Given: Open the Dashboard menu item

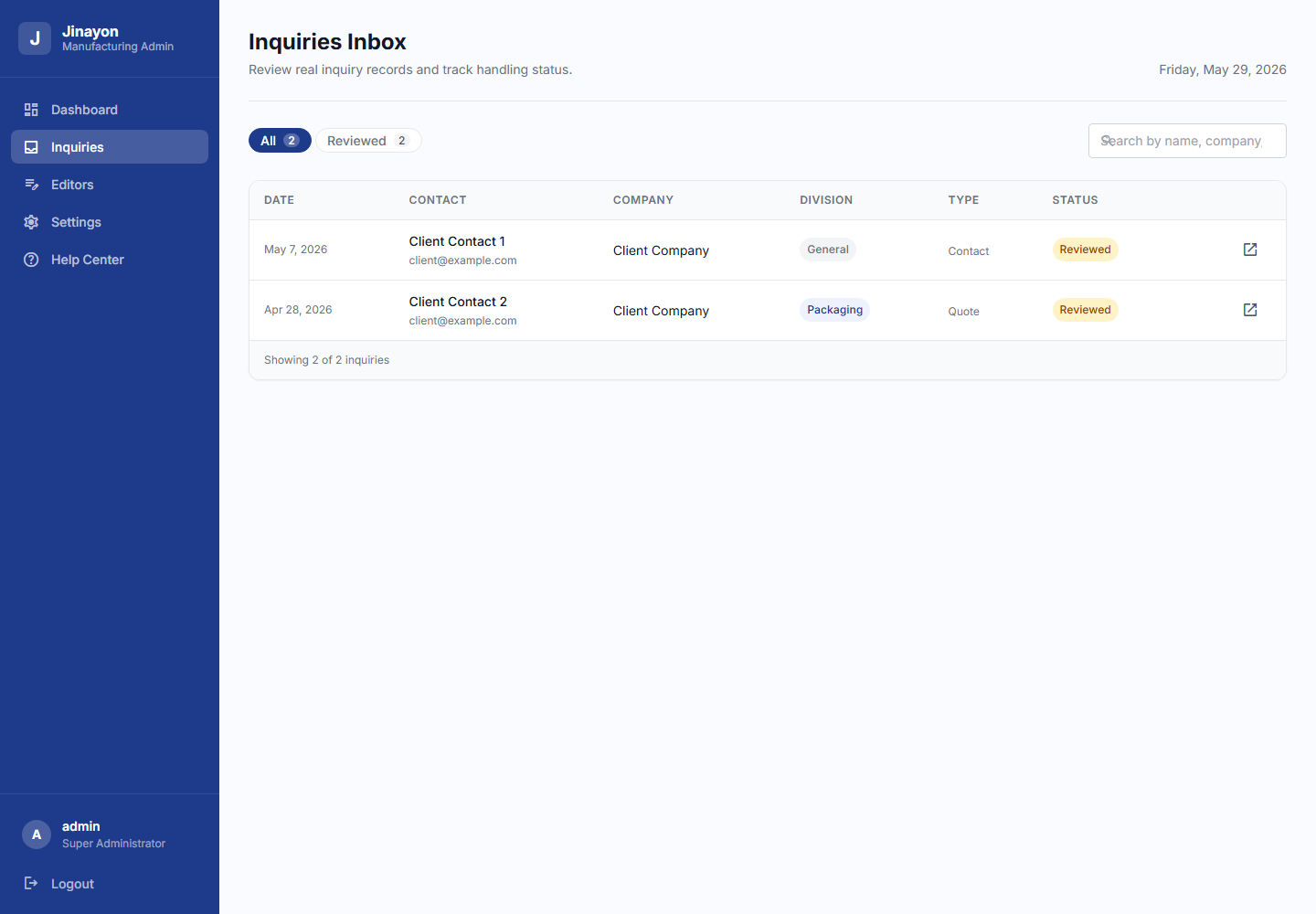Looking at the screenshot, I should tap(110, 110).
